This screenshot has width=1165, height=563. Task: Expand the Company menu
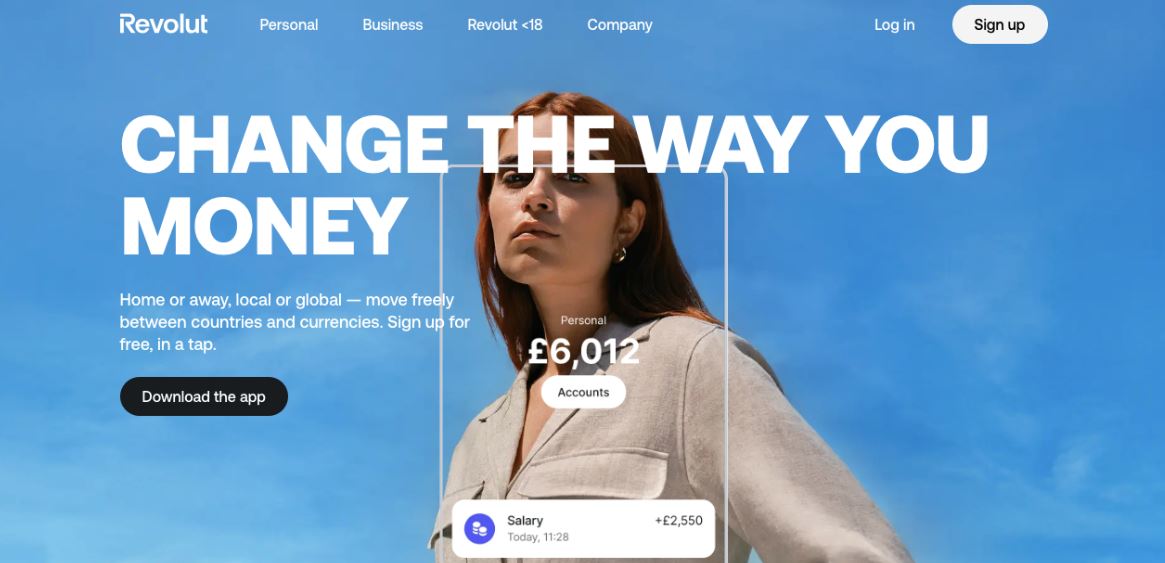tap(620, 25)
